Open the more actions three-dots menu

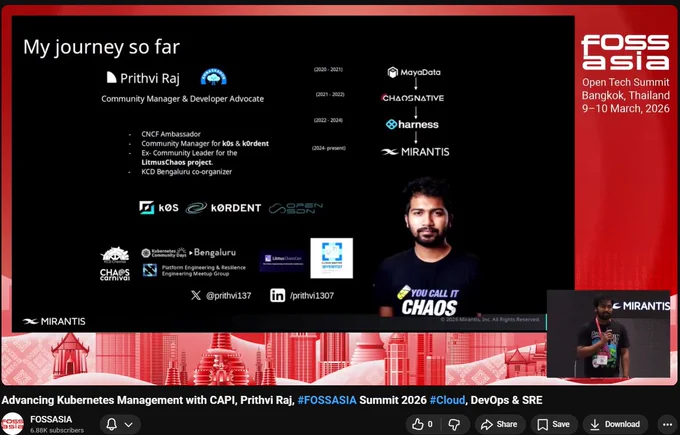[x=667, y=424]
